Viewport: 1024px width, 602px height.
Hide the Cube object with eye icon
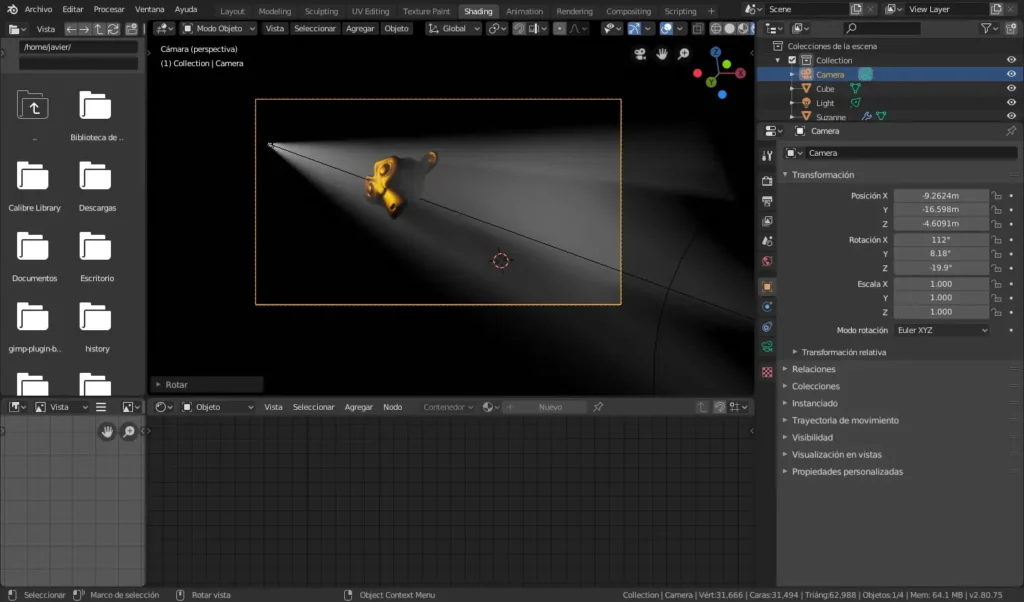(x=1011, y=89)
